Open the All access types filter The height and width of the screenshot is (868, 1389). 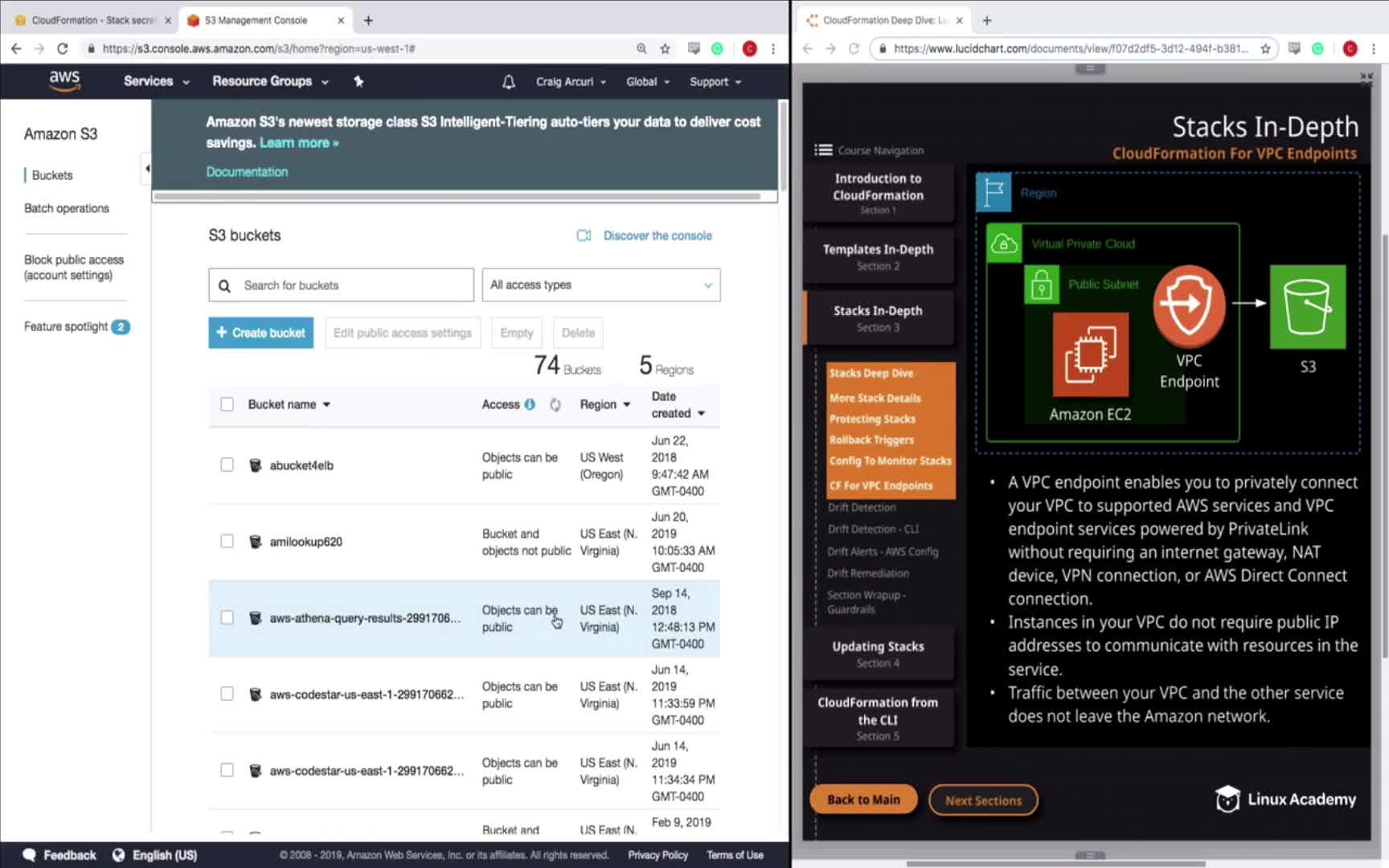(x=601, y=285)
